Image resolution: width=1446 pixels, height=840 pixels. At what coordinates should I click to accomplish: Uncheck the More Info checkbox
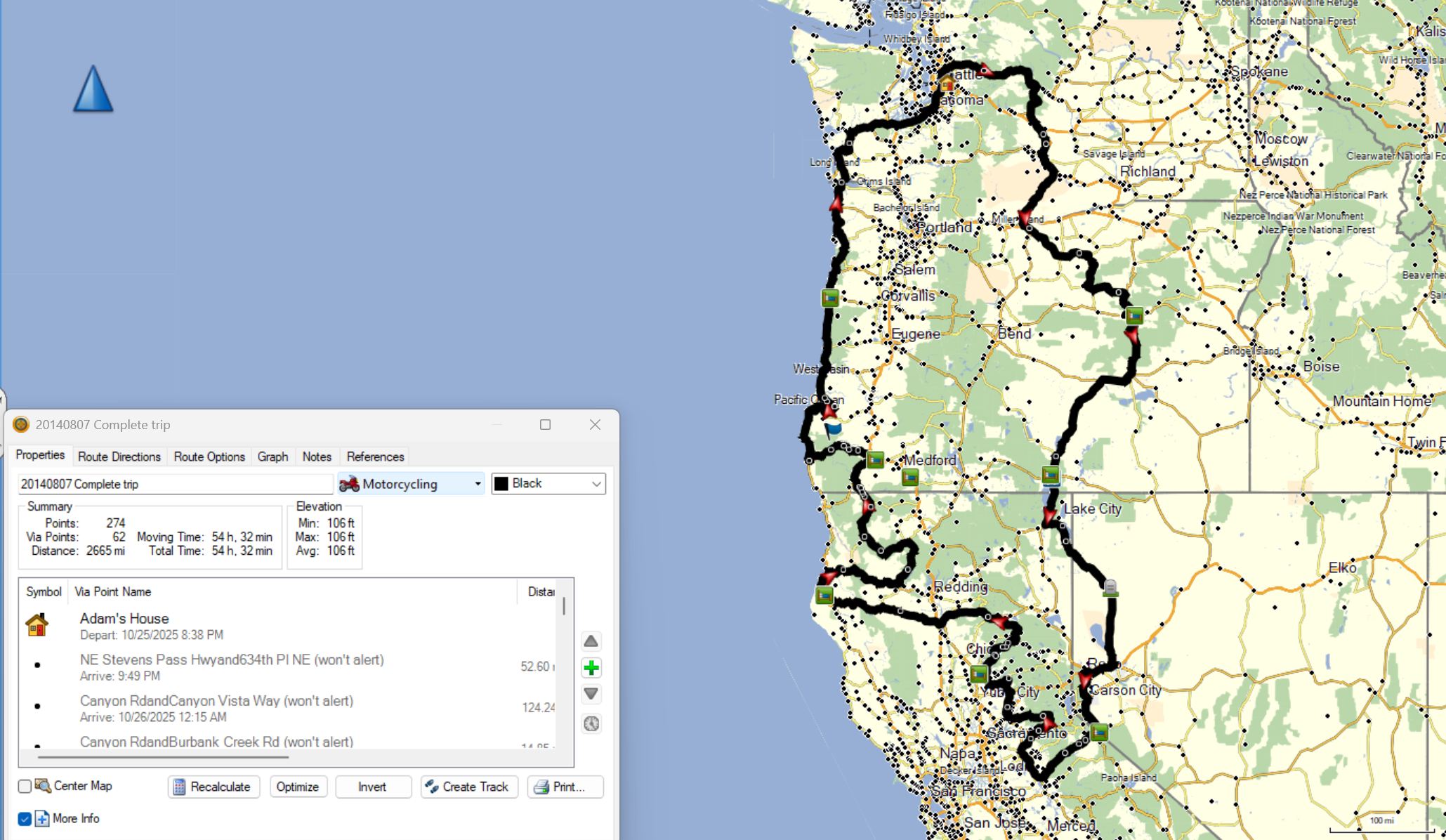click(x=25, y=819)
